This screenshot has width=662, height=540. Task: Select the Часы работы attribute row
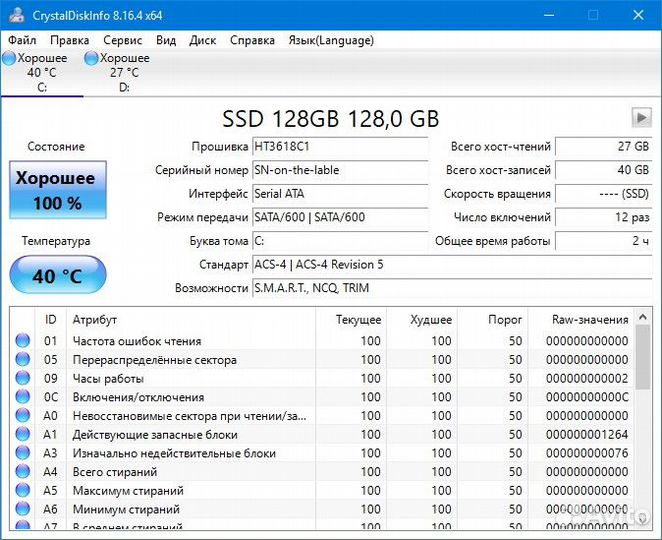coord(322,378)
